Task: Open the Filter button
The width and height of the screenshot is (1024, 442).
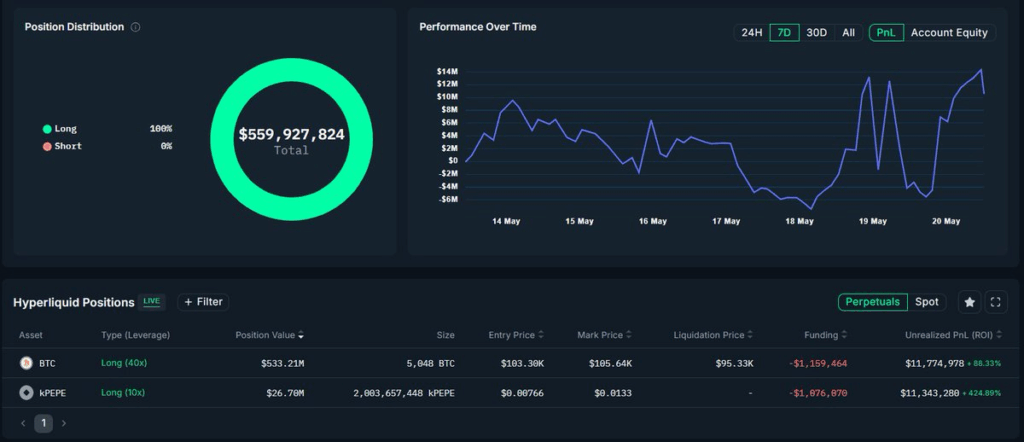Action: point(203,302)
